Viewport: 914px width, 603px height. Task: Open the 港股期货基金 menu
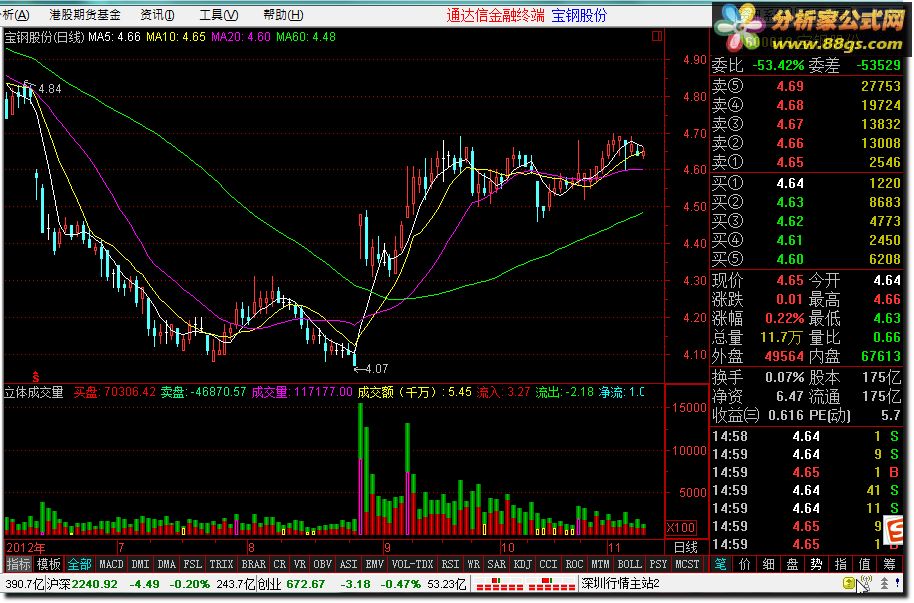(x=85, y=15)
